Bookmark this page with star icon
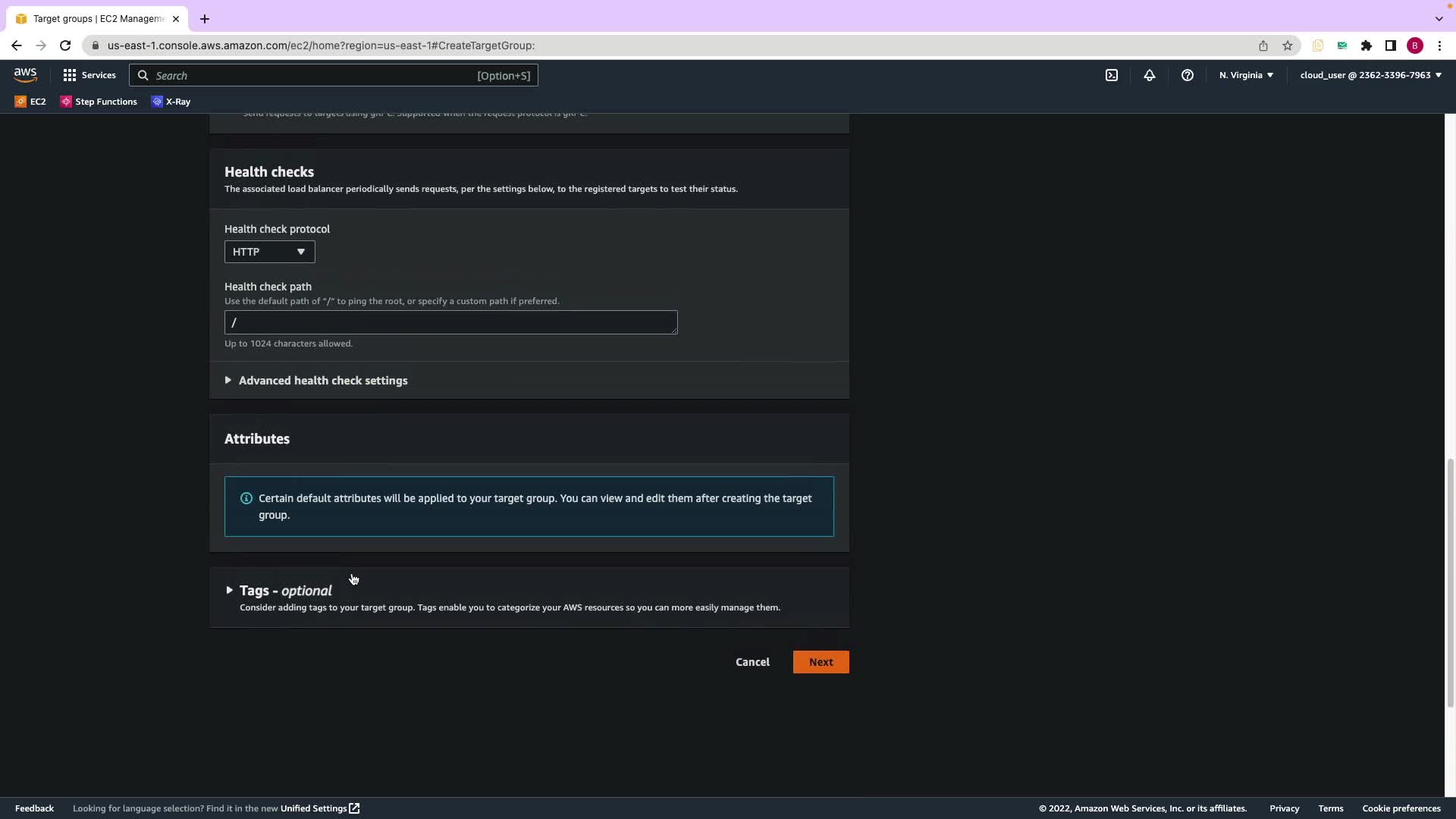 coord(1287,45)
